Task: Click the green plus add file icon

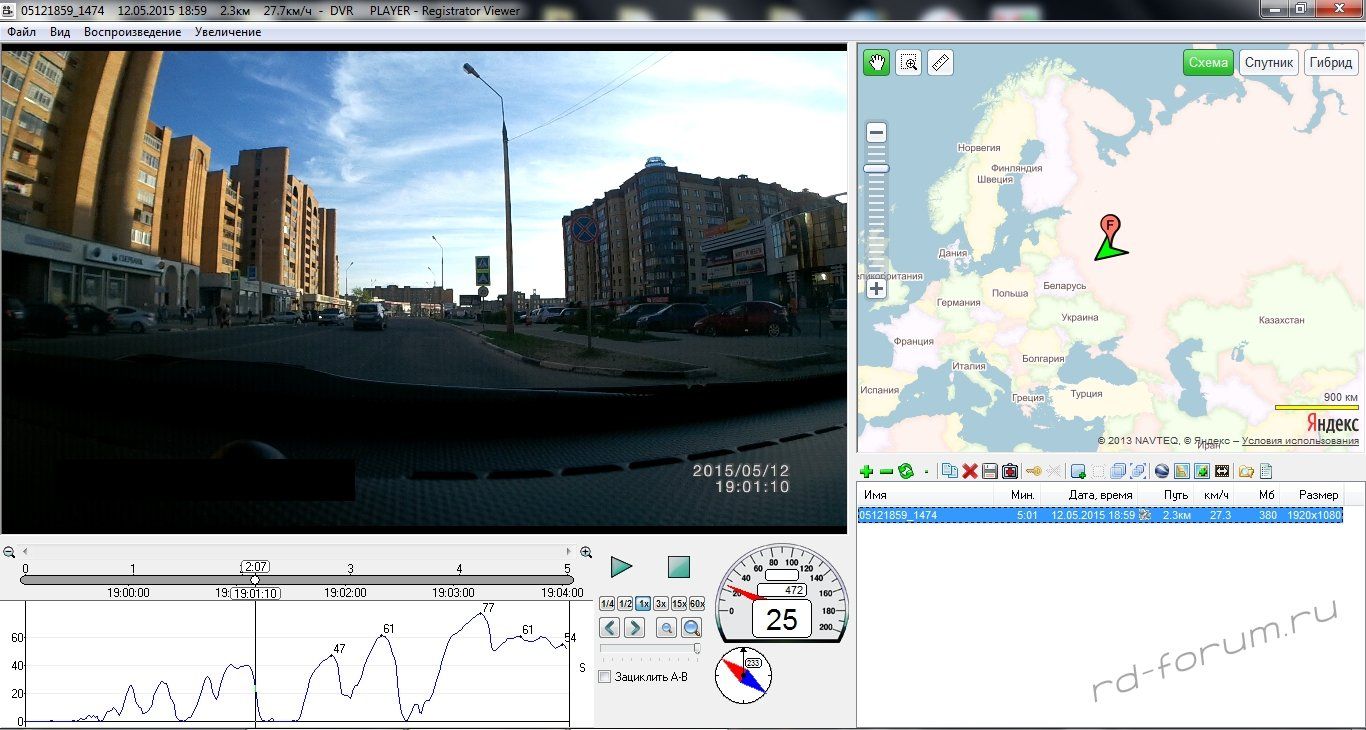Action: [866, 471]
